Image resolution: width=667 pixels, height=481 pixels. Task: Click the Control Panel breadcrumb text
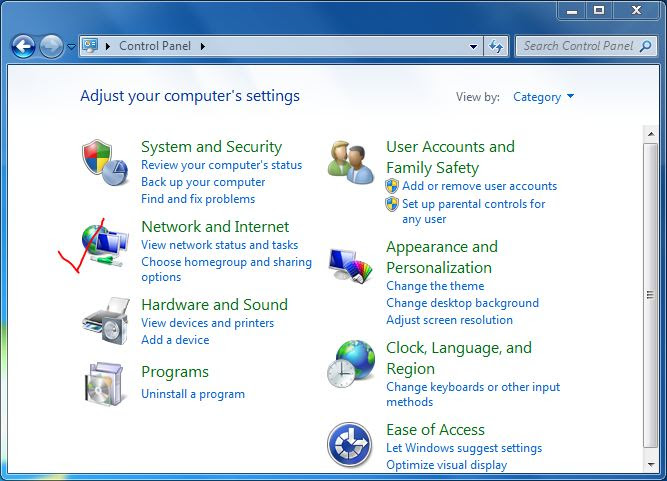point(155,46)
